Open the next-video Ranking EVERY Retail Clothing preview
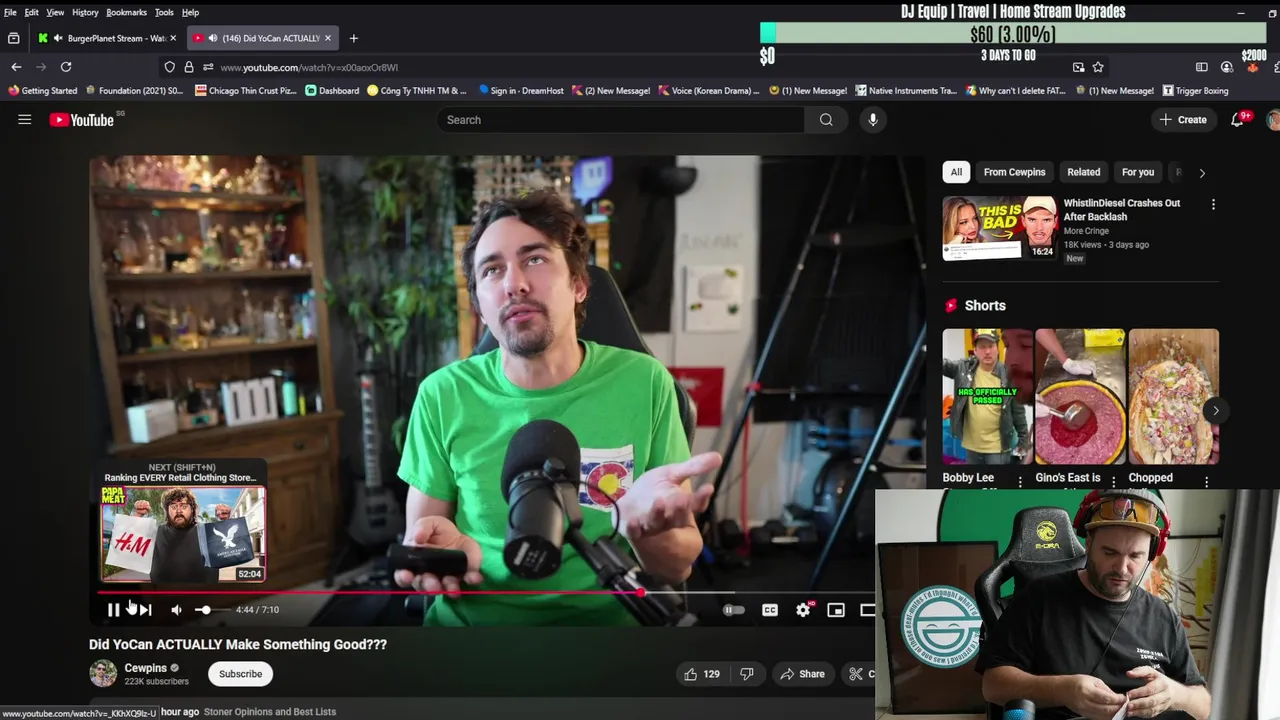Viewport: 1280px width, 720px height. tap(183, 533)
